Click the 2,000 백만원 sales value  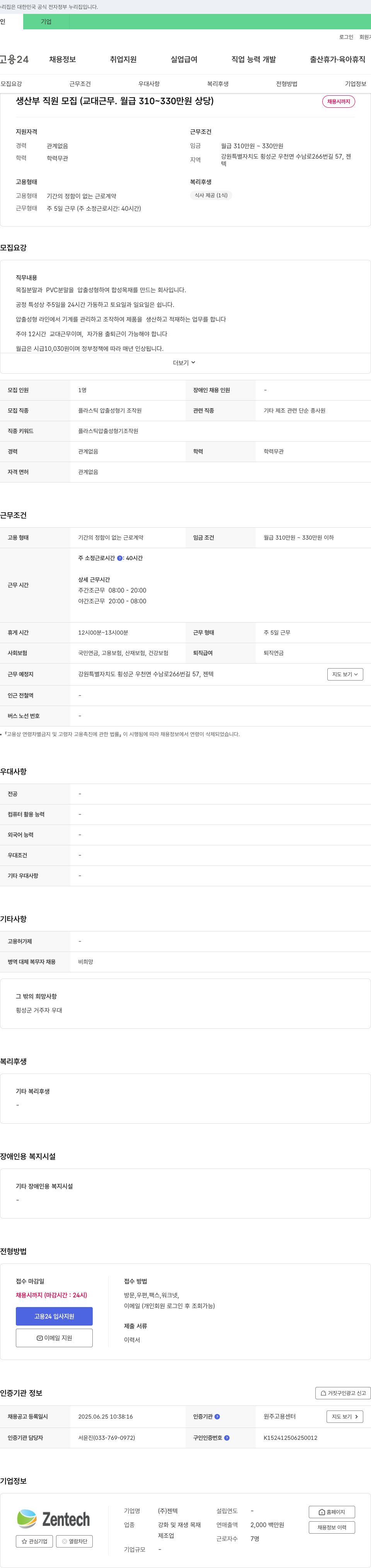pyautogui.click(x=267, y=1525)
